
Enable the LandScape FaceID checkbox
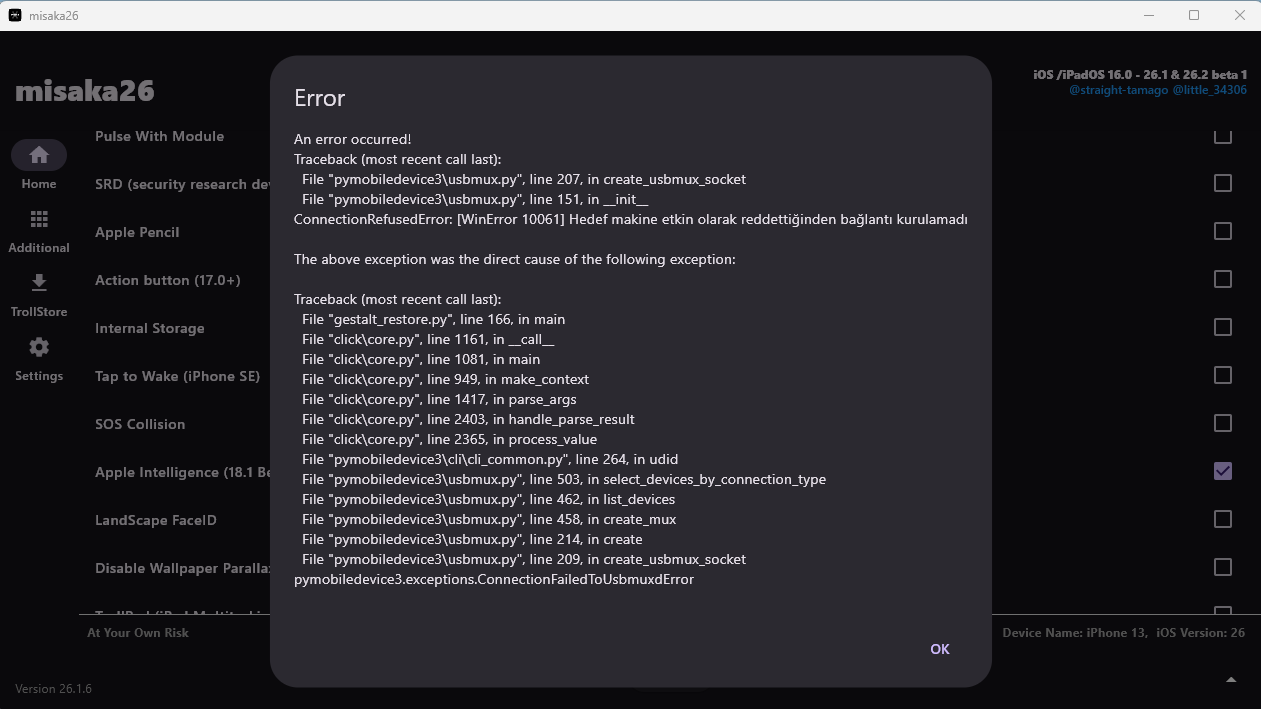point(1222,519)
